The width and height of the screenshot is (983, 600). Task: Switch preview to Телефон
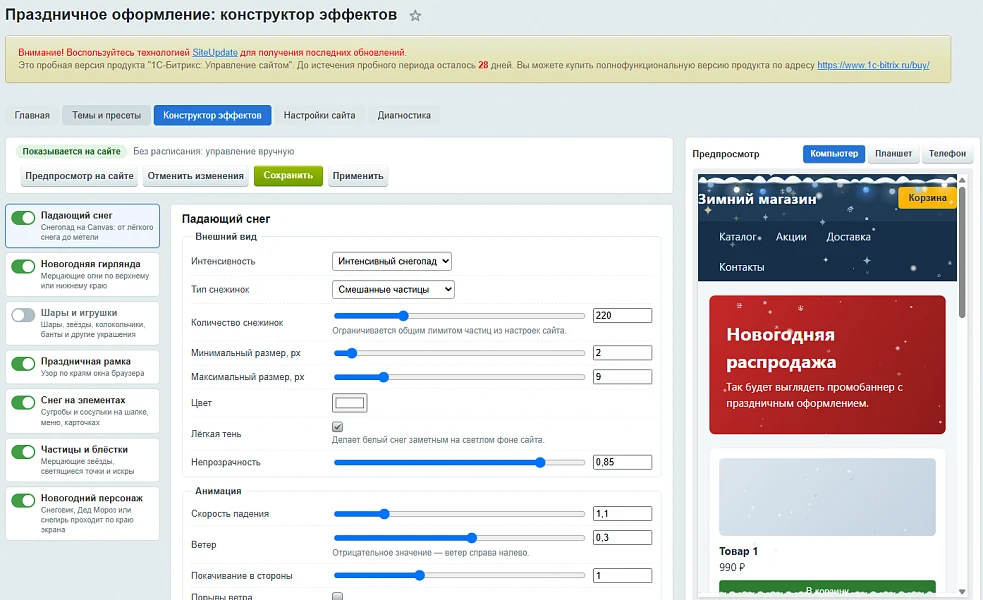coord(947,154)
